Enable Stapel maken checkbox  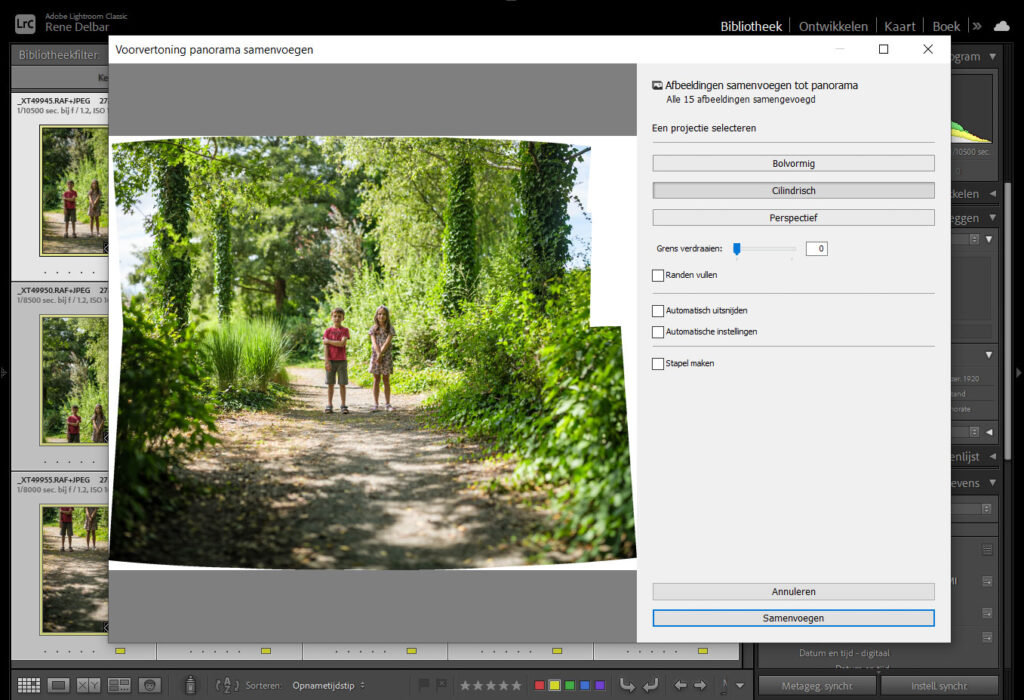click(658, 364)
